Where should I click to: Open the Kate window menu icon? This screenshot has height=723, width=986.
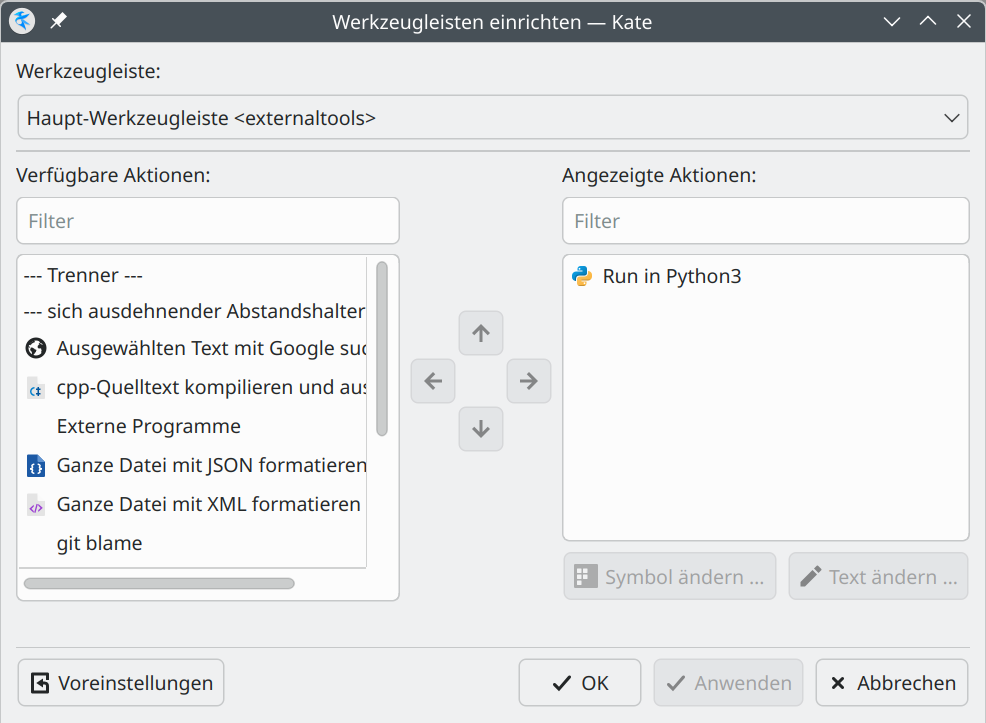21,21
